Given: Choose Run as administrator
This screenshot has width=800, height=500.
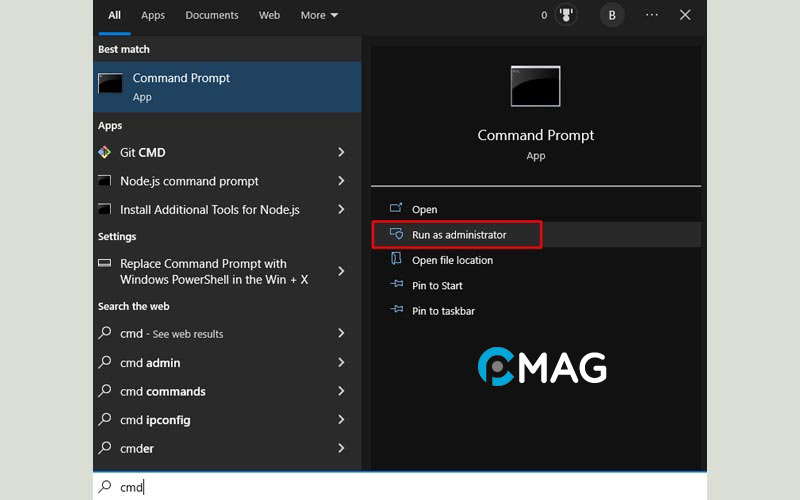Looking at the screenshot, I should (x=458, y=235).
